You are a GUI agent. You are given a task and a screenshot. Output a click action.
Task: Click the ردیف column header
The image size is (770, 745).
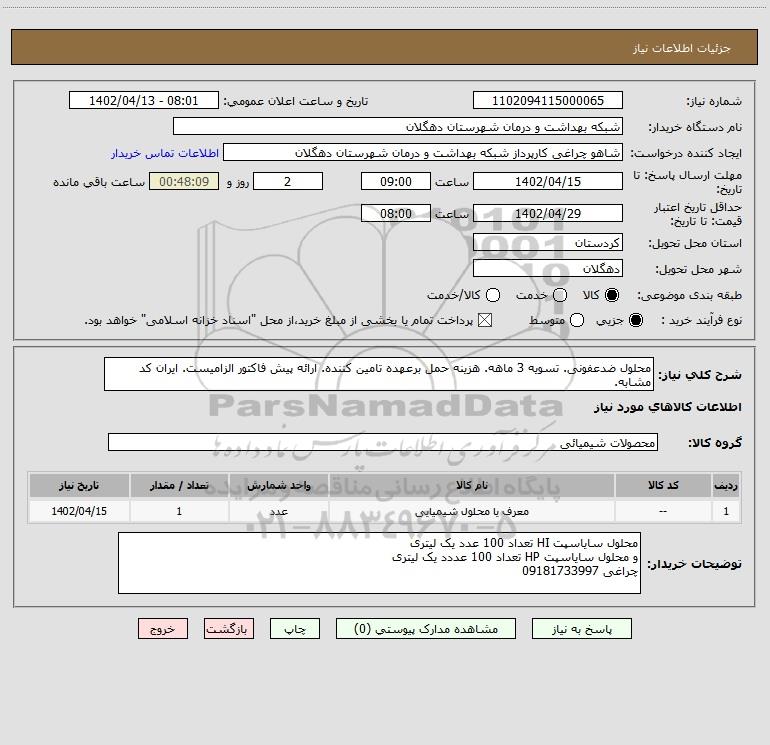coord(726,485)
